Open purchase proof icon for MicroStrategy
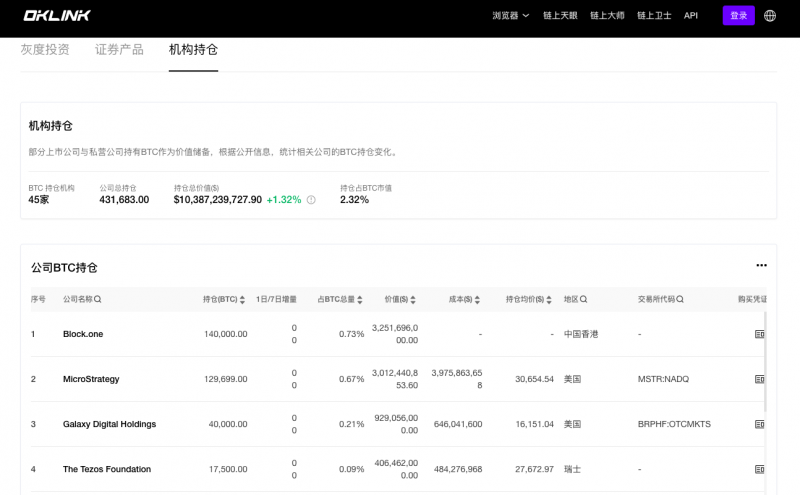 tap(759, 379)
